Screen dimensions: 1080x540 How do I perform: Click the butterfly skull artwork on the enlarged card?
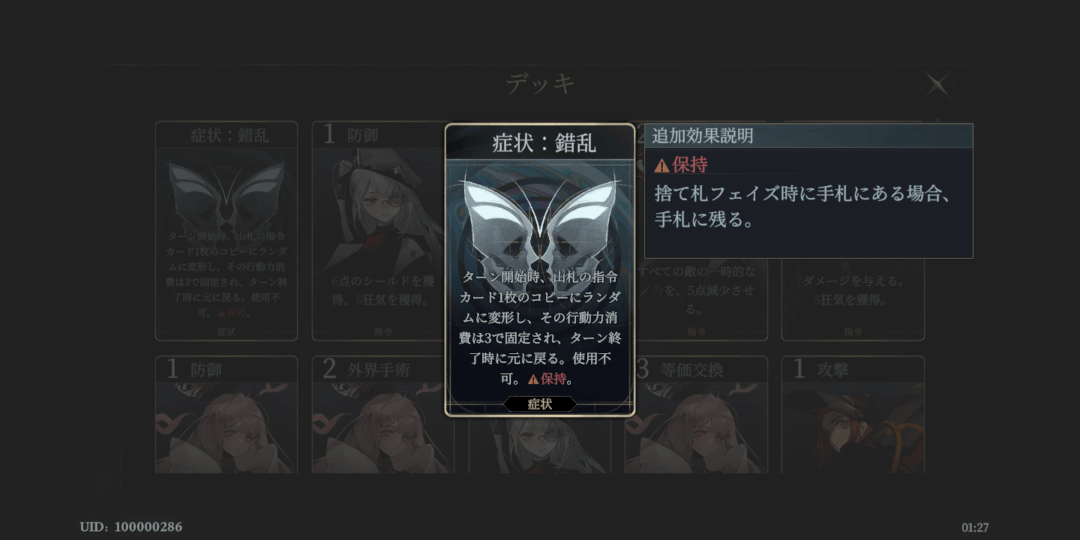pyautogui.click(x=539, y=218)
